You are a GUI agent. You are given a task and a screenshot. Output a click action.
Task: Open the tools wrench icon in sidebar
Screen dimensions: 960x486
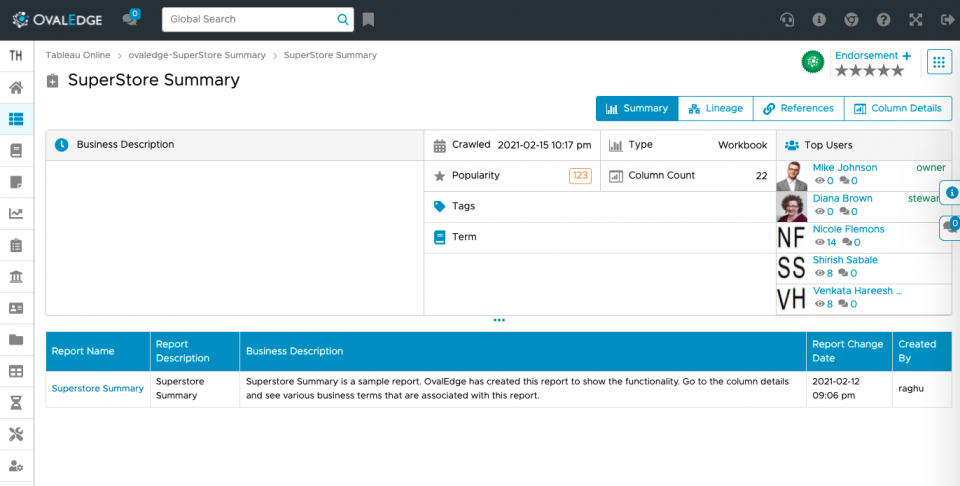16,435
